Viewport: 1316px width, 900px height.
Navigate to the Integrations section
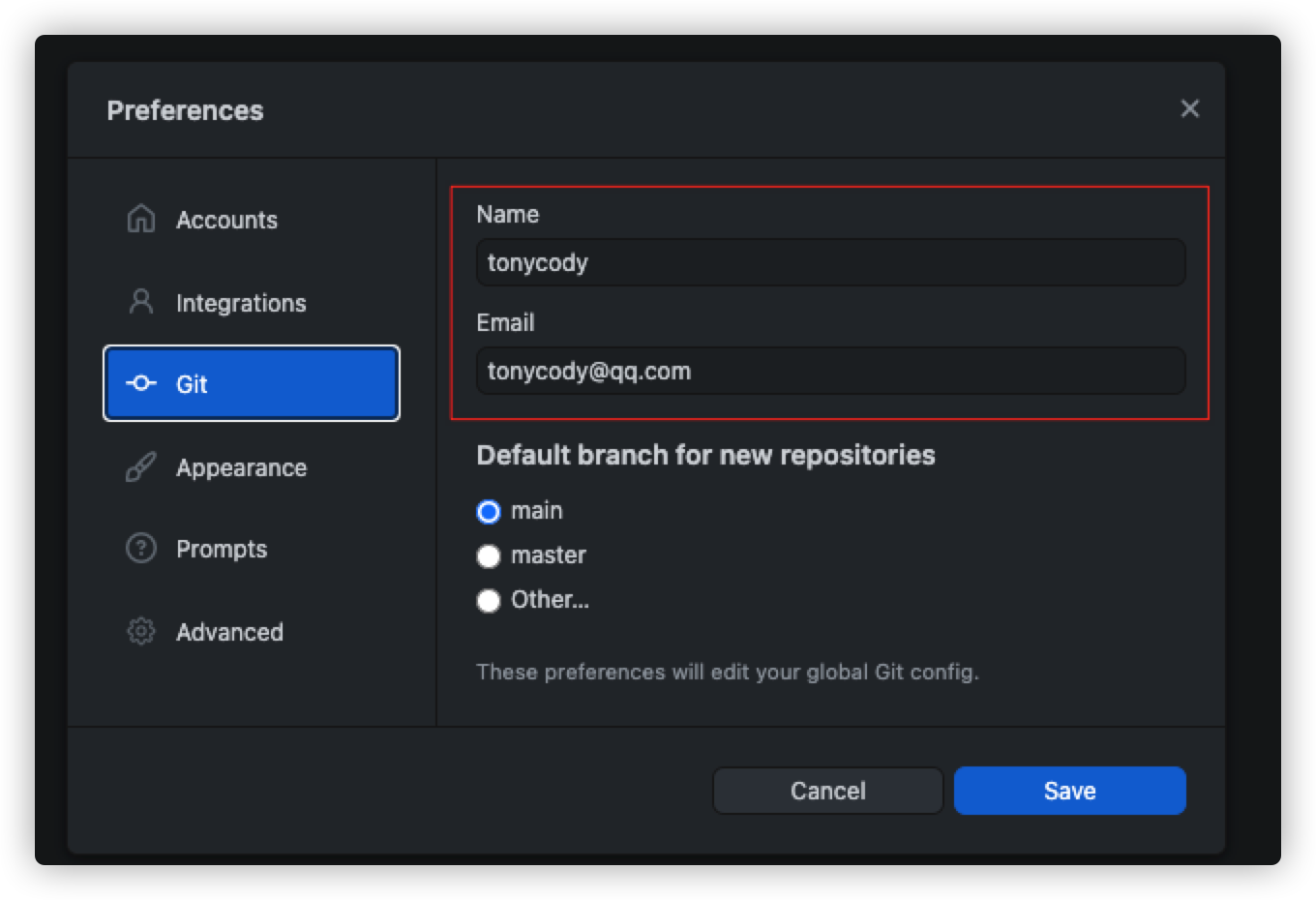(x=239, y=303)
